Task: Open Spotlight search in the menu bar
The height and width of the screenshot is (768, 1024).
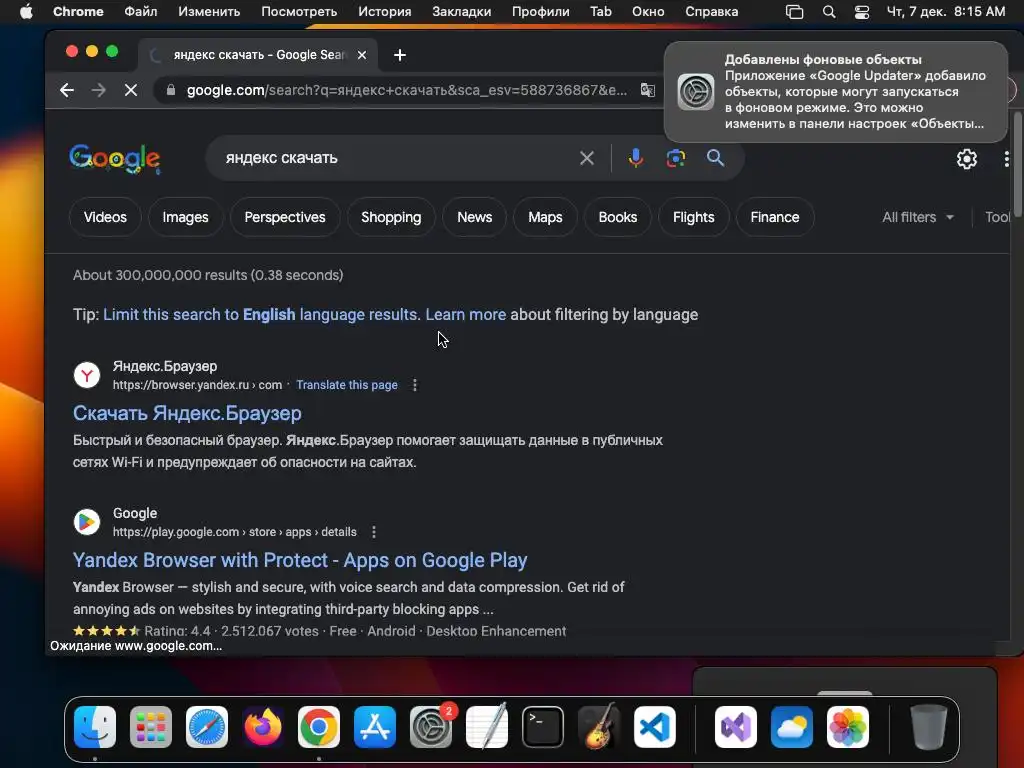Action: coord(829,12)
